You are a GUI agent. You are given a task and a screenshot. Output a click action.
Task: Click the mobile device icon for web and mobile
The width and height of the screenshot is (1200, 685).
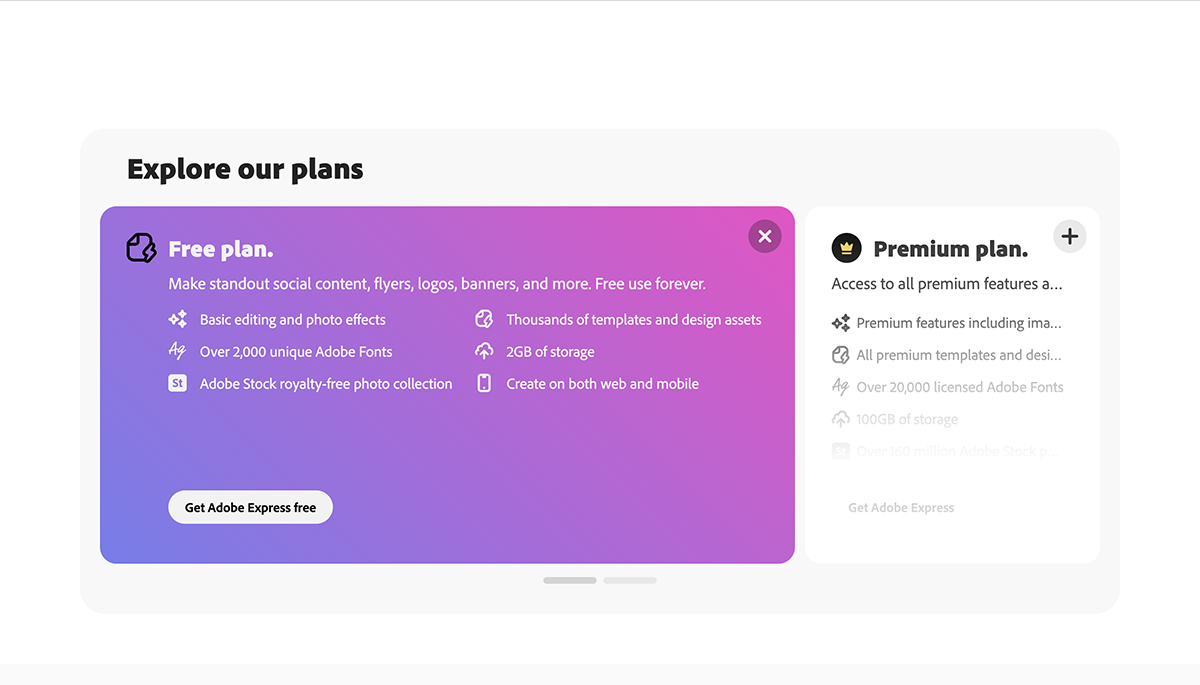pyautogui.click(x=484, y=383)
